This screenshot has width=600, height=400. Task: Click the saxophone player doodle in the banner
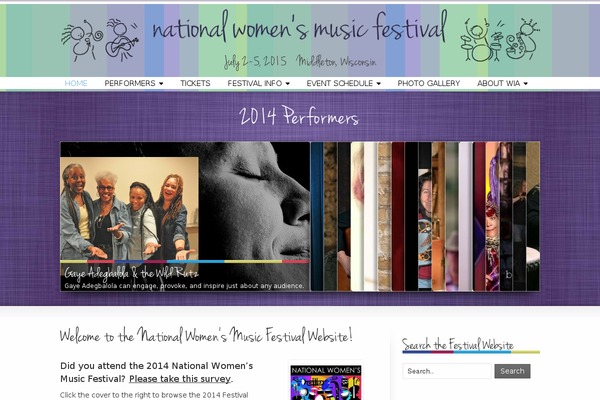point(522,38)
